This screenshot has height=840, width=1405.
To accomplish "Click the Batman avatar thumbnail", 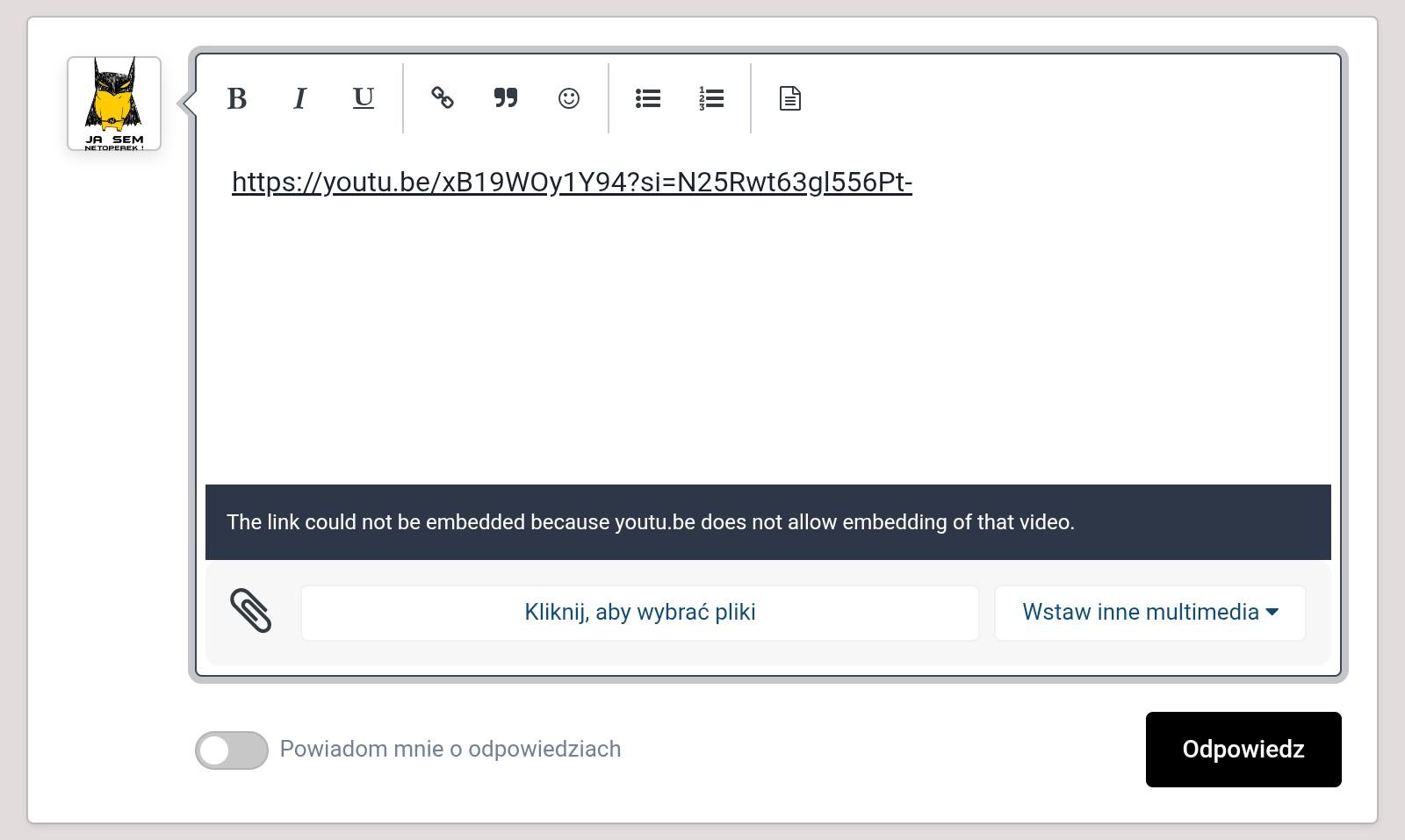I will [114, 104].
